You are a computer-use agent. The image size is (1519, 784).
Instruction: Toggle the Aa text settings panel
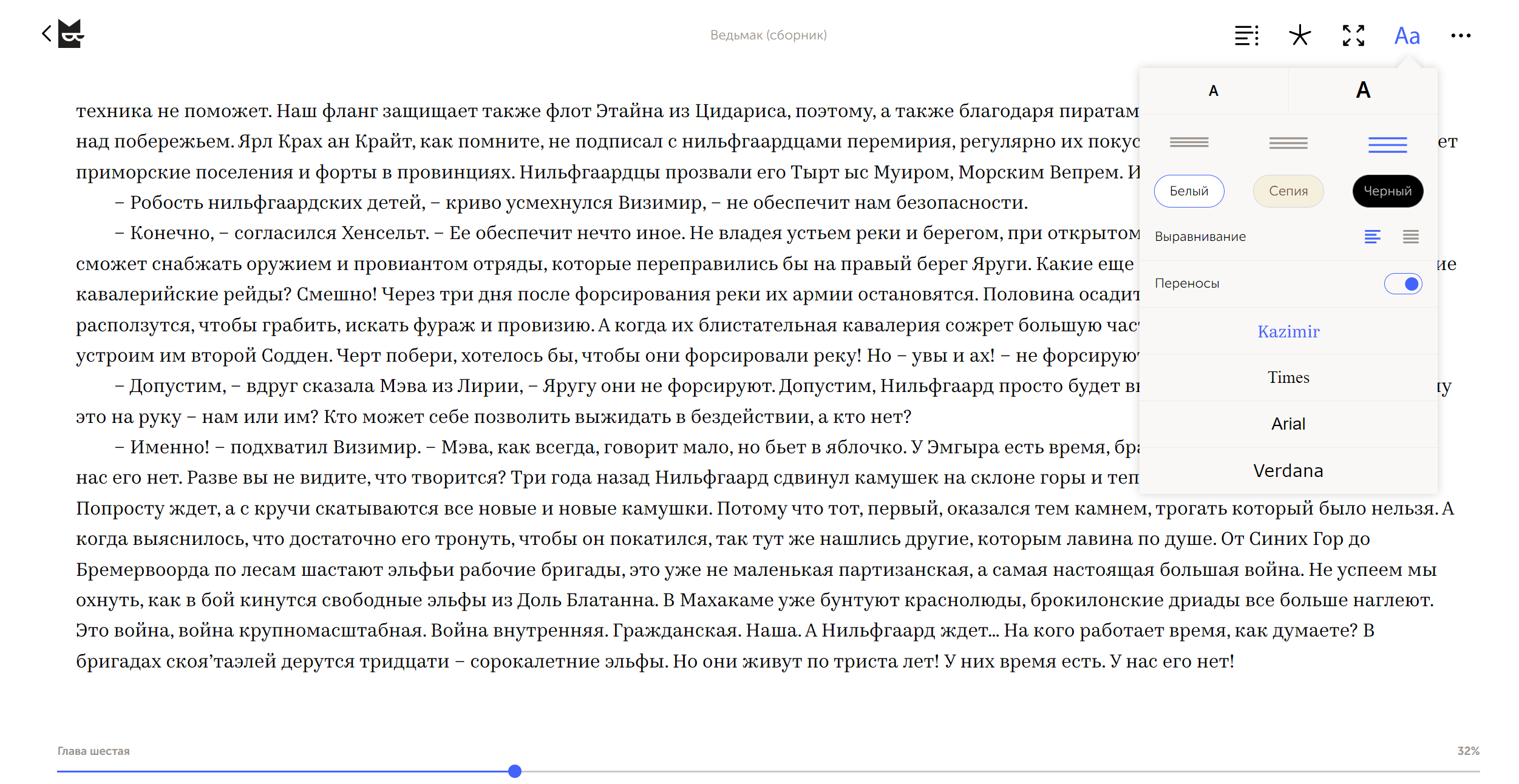pyautogui.click(x=1407, y=36)
